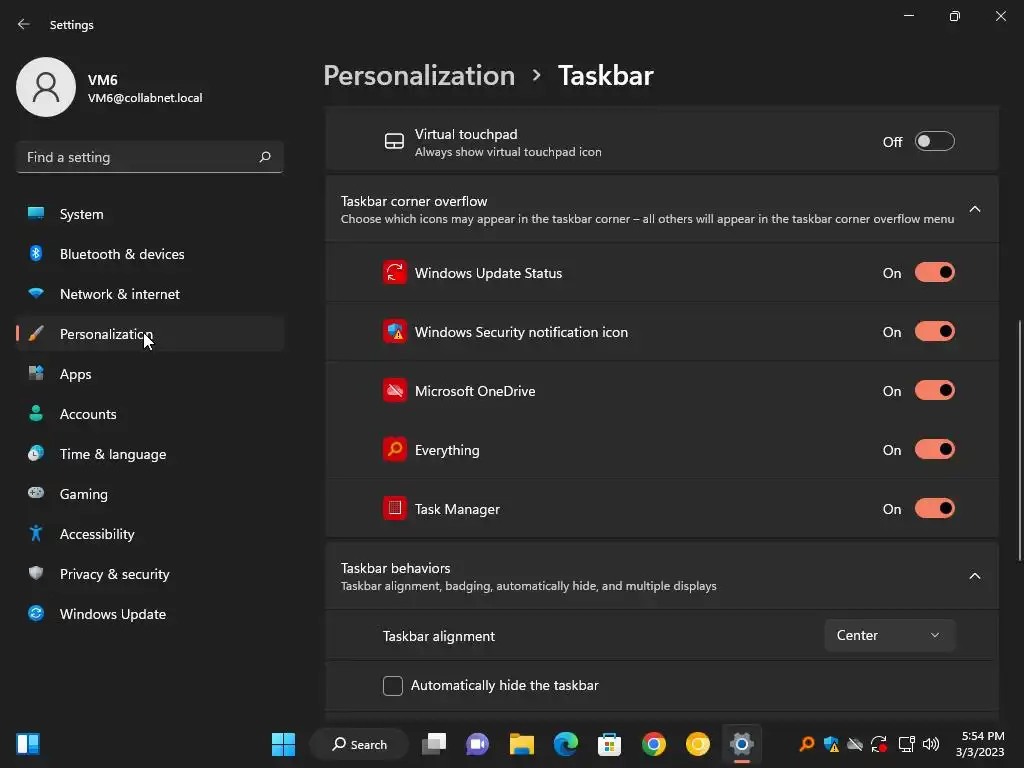Open Task View from the taskbar
This screenshot has width=1024, height=768.
[x=434, y=744]
